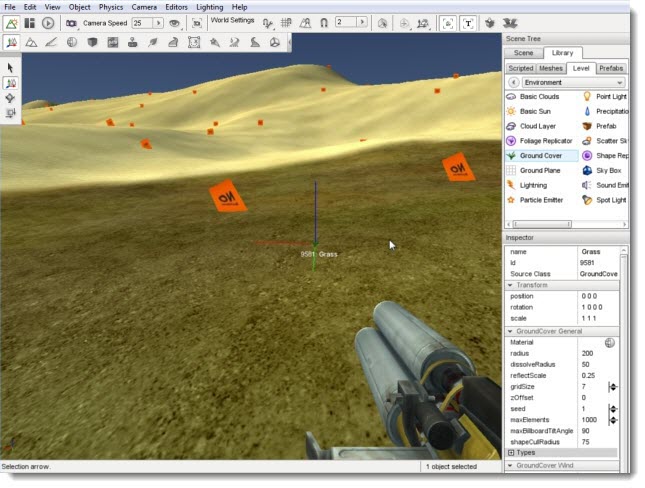Viewport: 645px width, 488px height.
Task: Open the File menu
Action: point(9,7)
